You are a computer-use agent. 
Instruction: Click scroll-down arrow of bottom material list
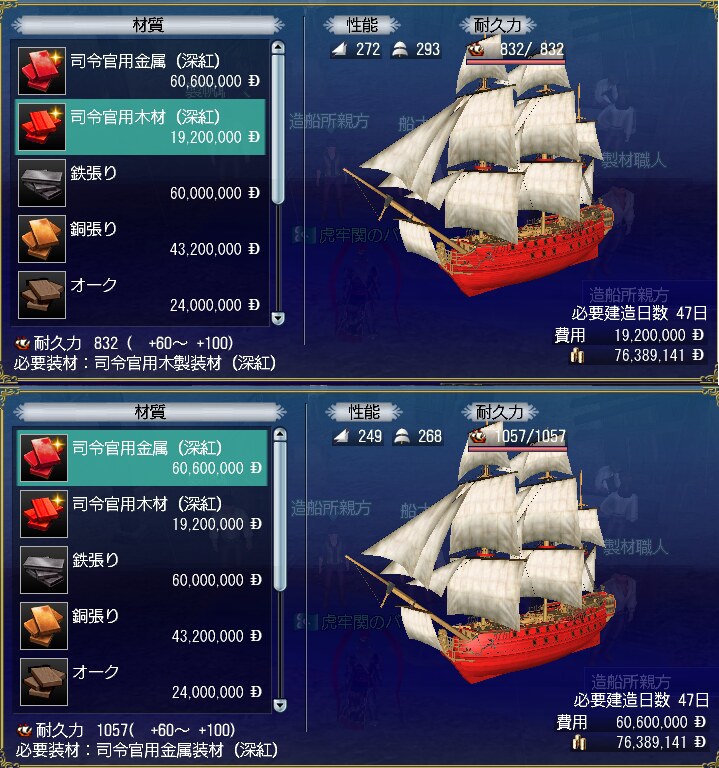click(x=280, y=705)
